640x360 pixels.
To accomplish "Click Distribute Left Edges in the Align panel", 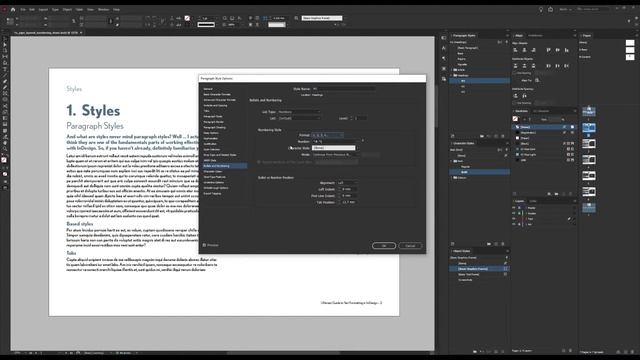I will click(549, 65).
